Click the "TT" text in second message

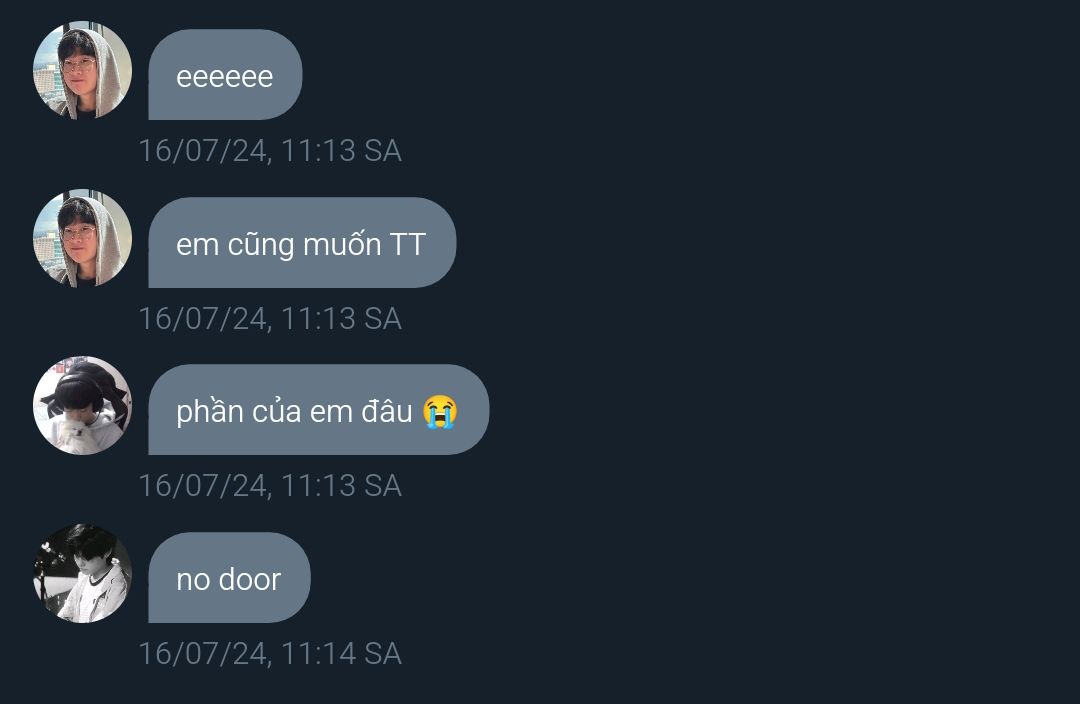point(408,245)
